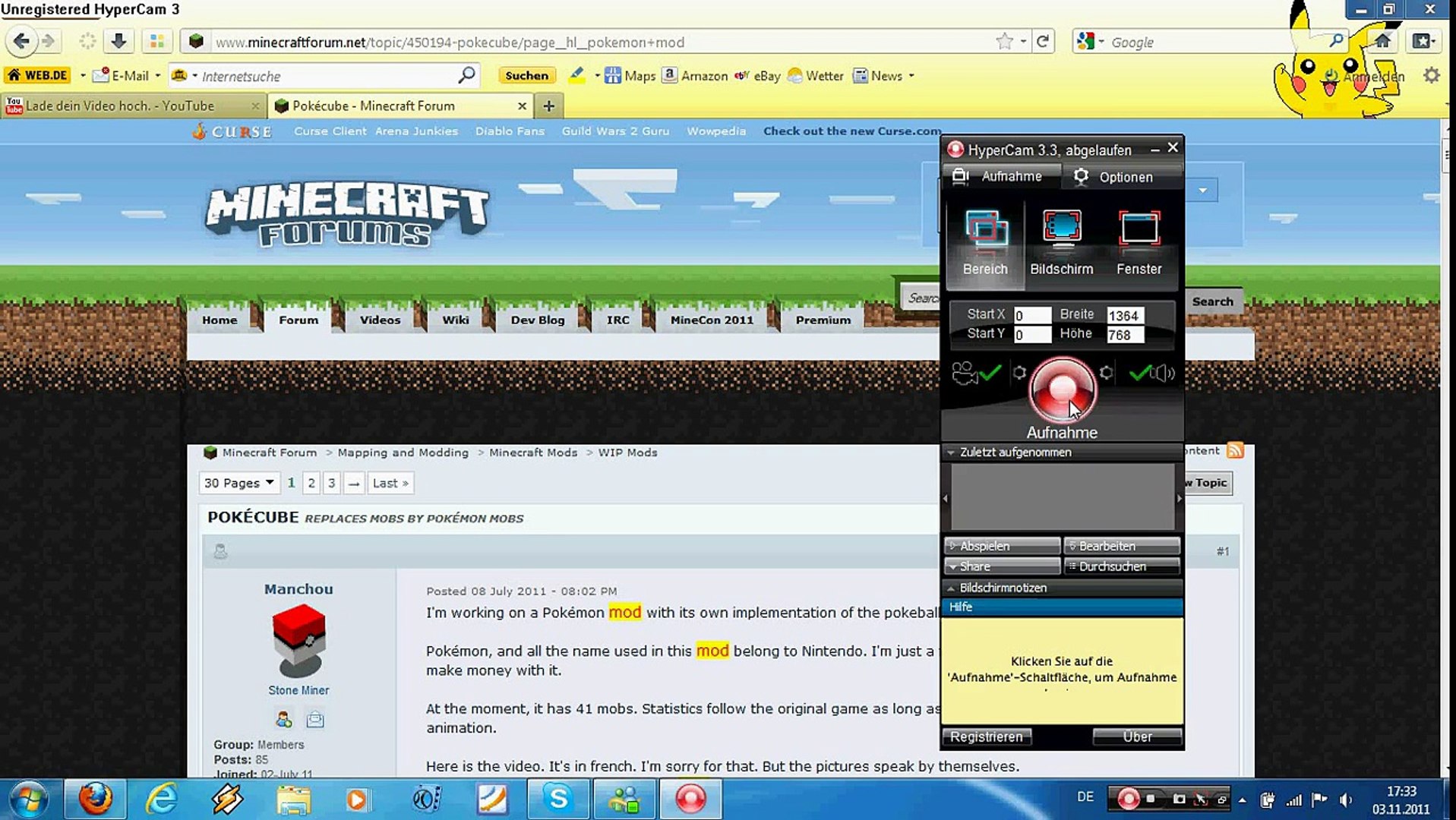Click the browser home icon
Image resolution: width=1456 pixels, height=820 pixels.
coord(1382,41)
